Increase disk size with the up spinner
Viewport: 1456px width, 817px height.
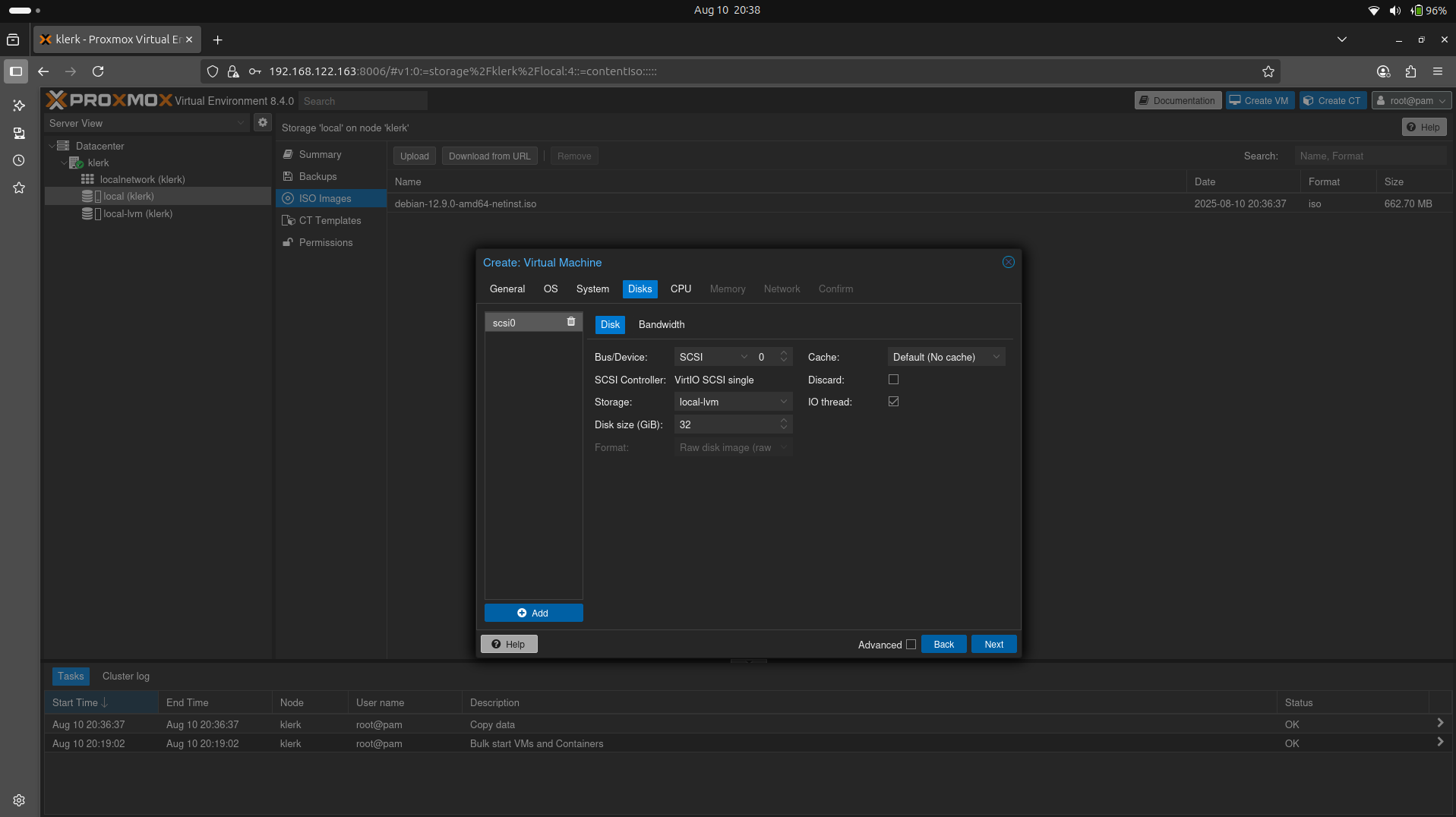click(784, 421)
